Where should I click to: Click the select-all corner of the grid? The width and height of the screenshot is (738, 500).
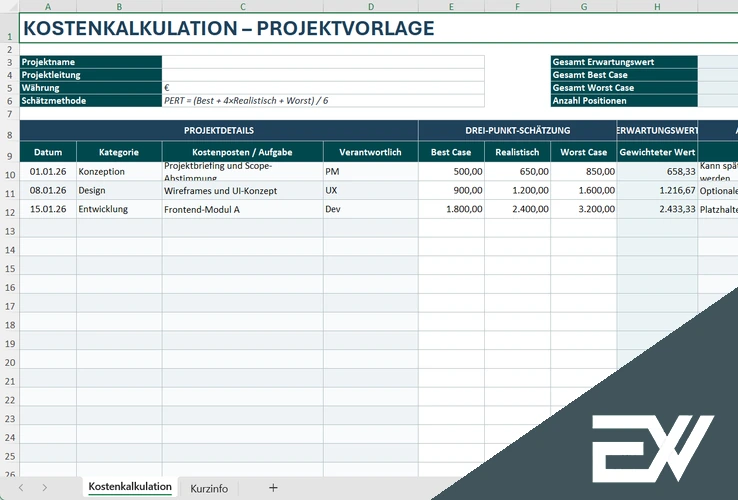tap(9, 6)
